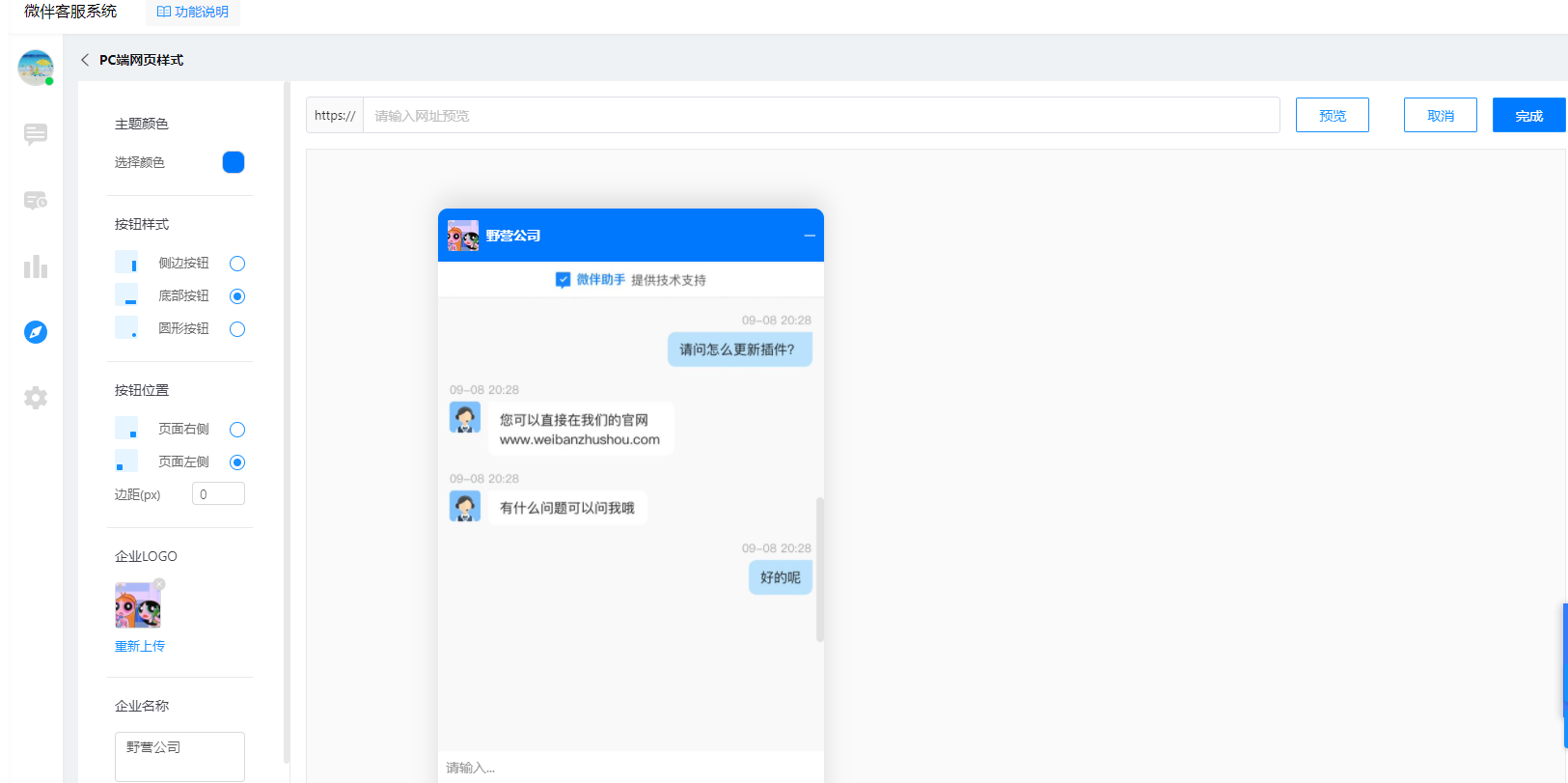Screen dimensions: 1568x783
Task: Click the 有什么问题可以问我哦 message bubble
Action: [567, 508]
